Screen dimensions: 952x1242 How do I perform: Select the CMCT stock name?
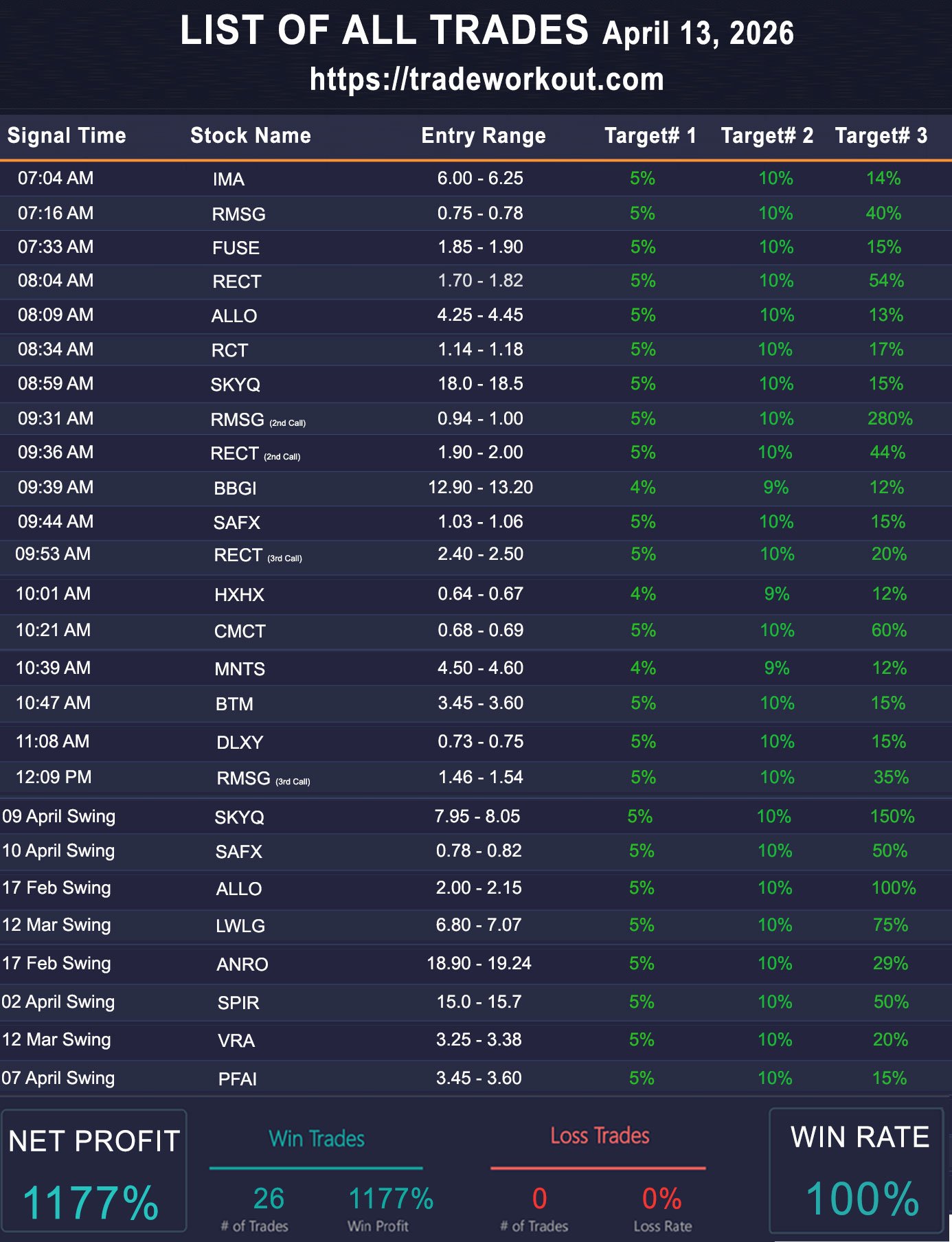point(240,631)
